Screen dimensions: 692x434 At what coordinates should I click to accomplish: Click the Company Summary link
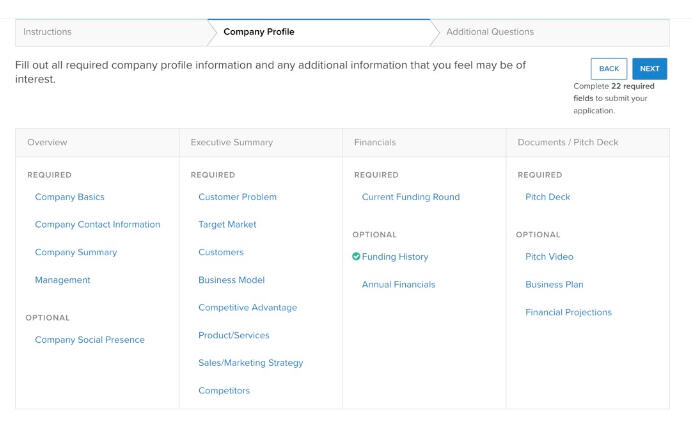(76, 253)
